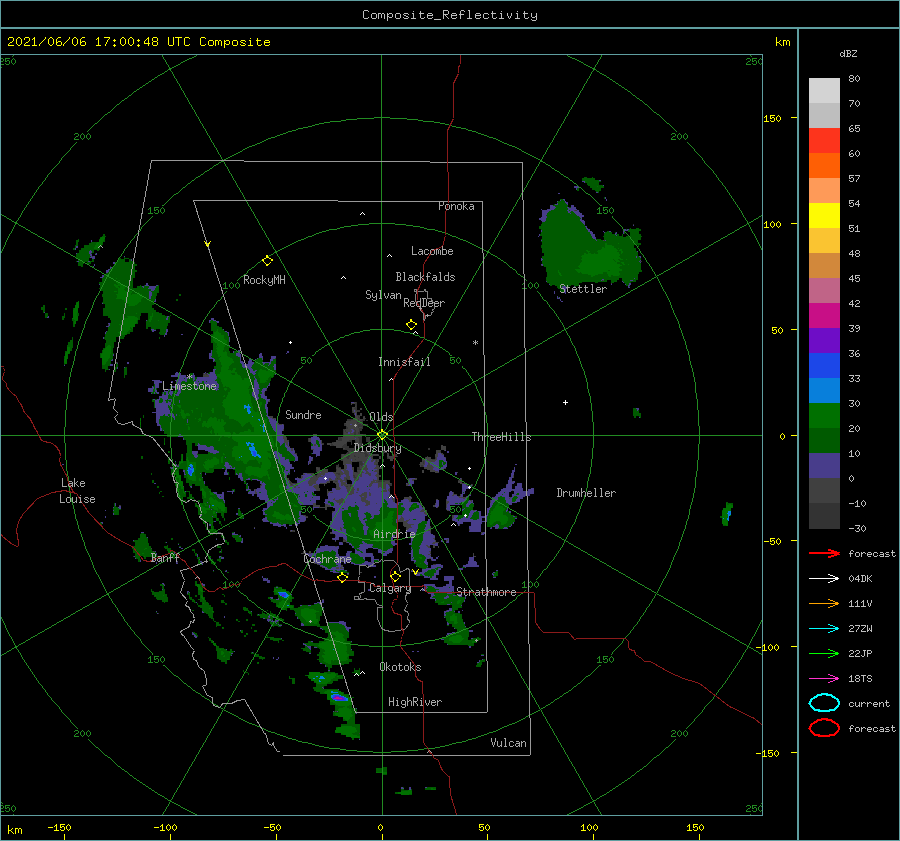Click the orange 60-57 dBZ color swatch
The width and height of the screenshot is (900, 841).
click(x=824, y=166)
